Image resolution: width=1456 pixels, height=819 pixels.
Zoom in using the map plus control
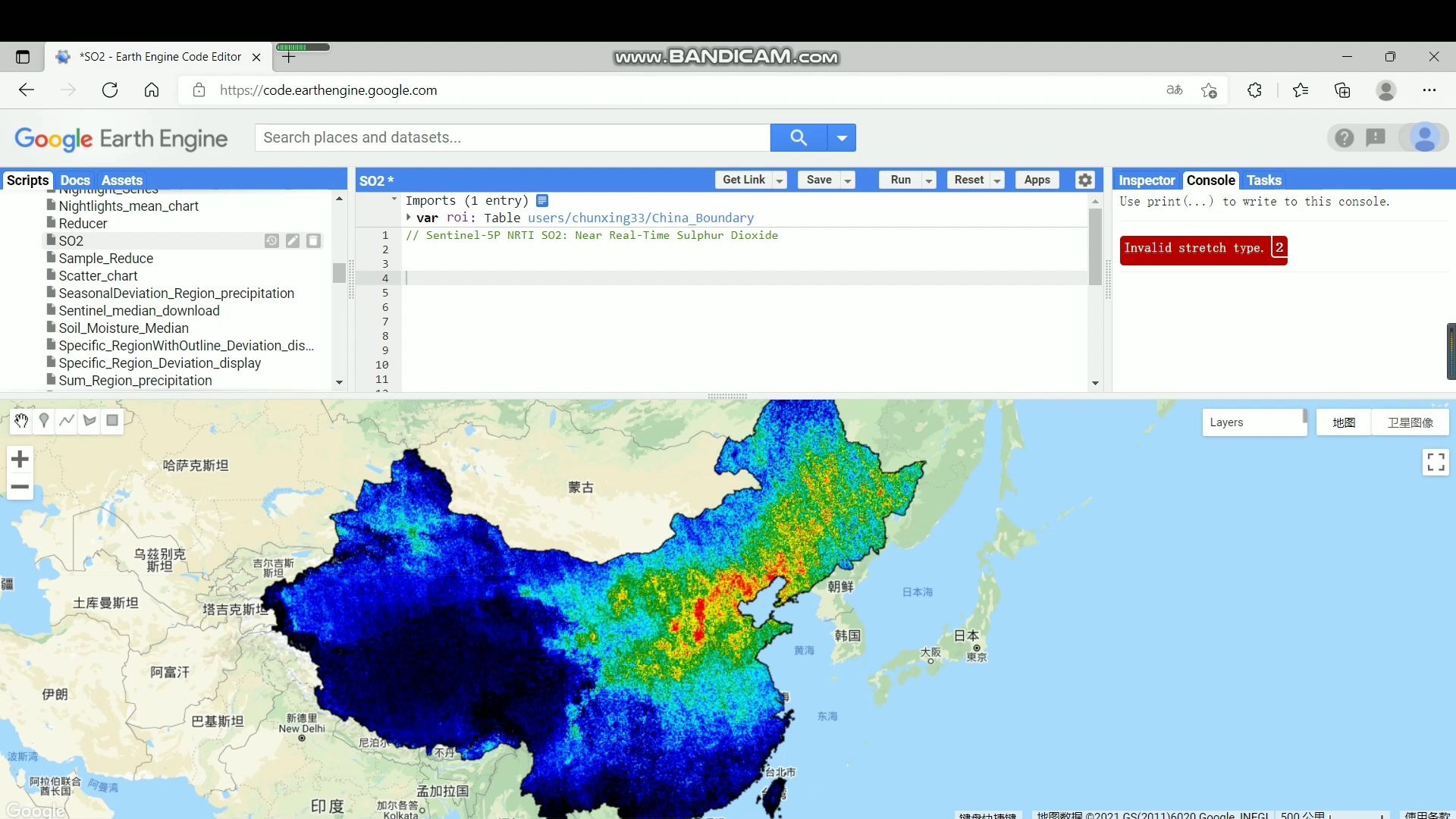(19, 459)
